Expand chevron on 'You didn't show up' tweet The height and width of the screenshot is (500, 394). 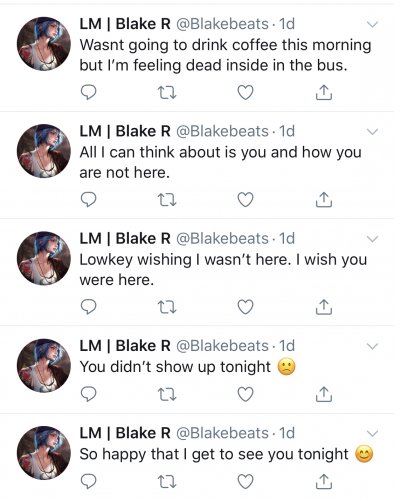pos(372,347)
